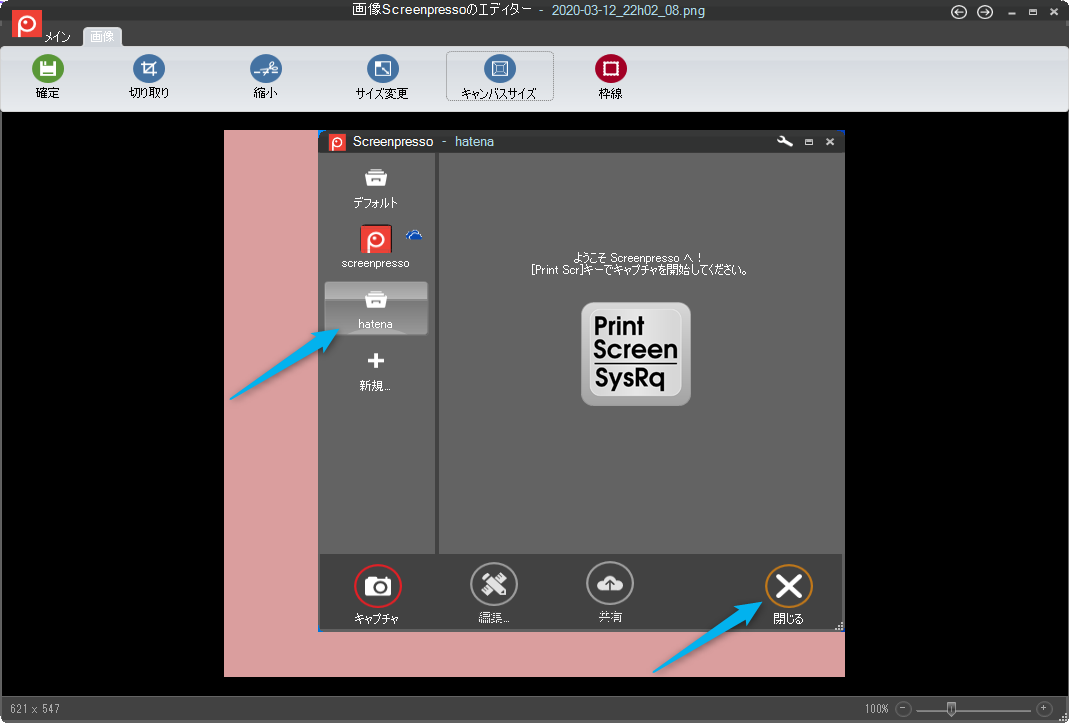Screen dimensions: 1069x723
Task: Maximize the editor window
Action: 1033,12
